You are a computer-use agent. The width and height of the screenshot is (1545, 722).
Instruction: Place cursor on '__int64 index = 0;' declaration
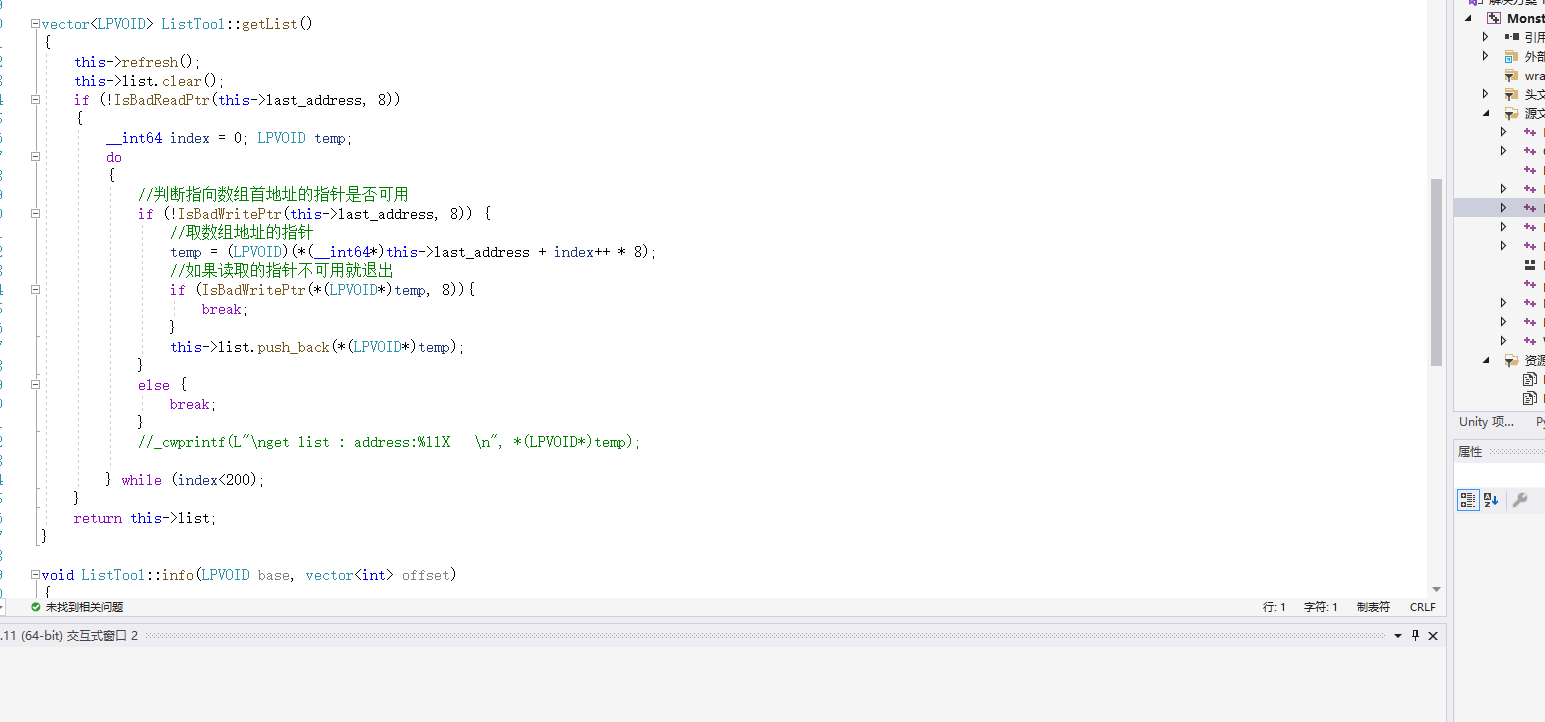175,138
